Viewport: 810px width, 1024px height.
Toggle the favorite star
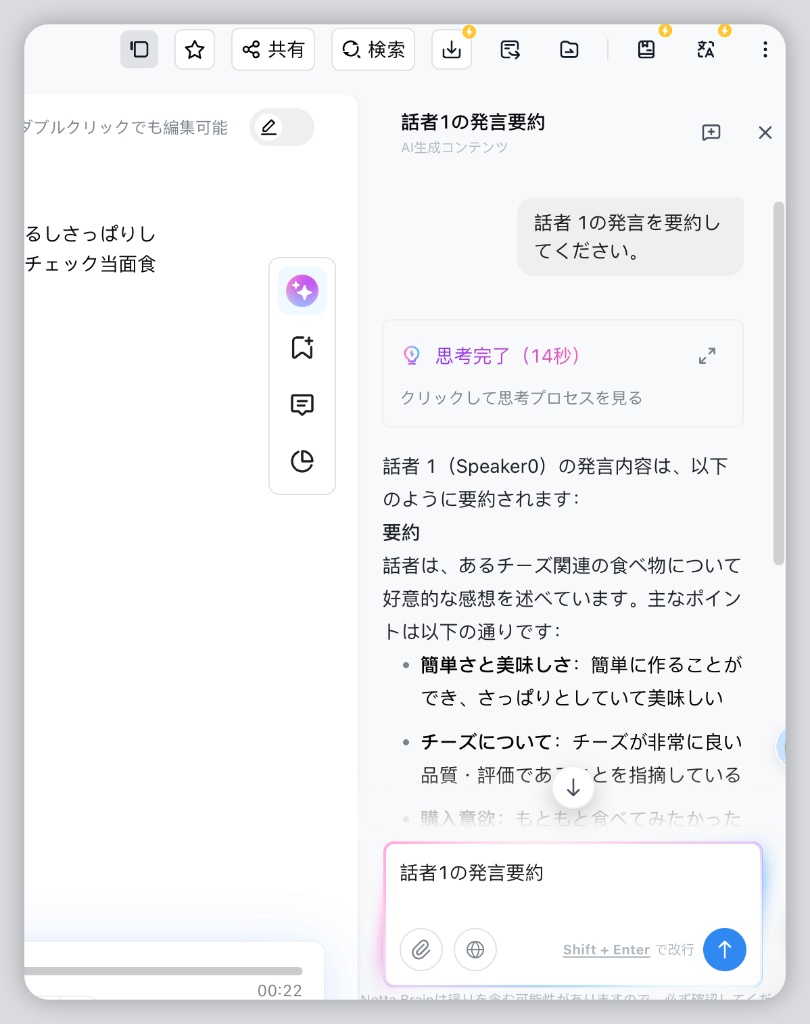(194, 48)
